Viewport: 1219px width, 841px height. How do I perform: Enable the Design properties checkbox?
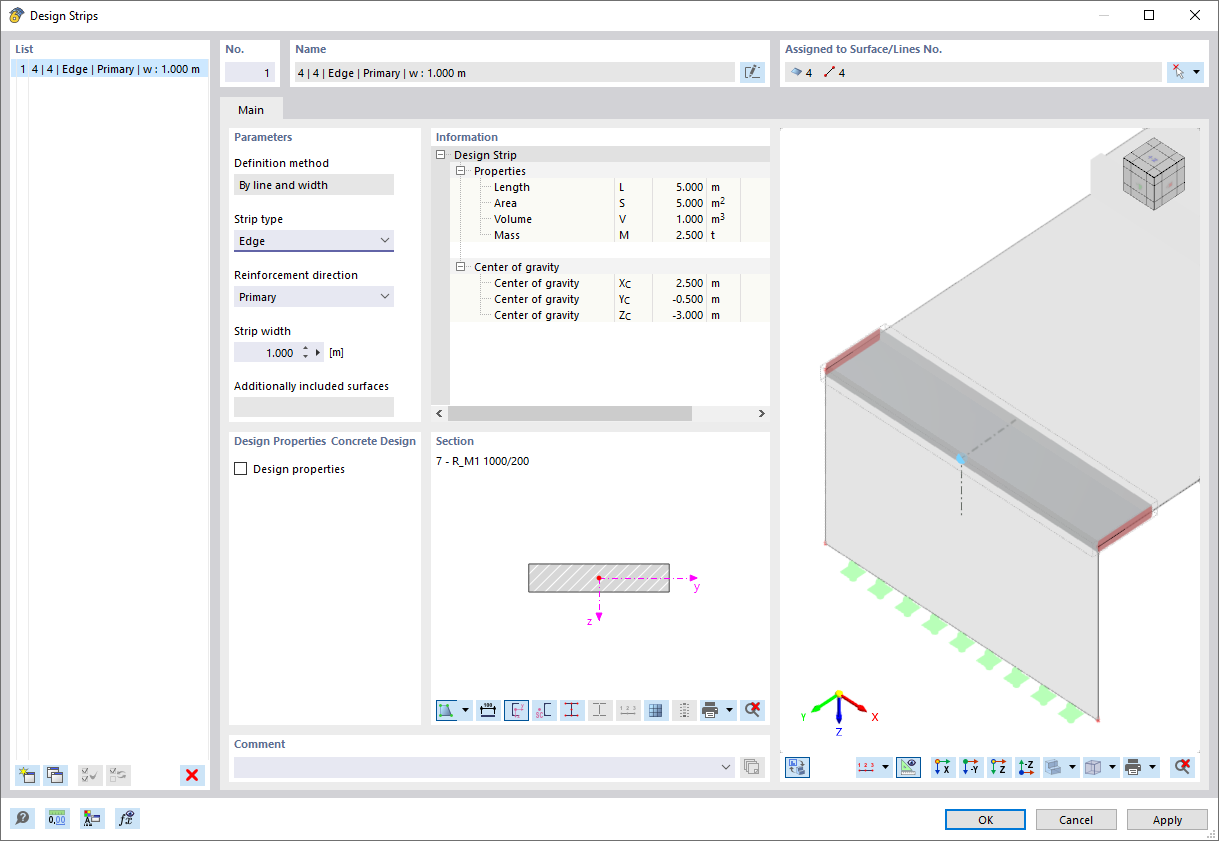[x=239, y=468]
